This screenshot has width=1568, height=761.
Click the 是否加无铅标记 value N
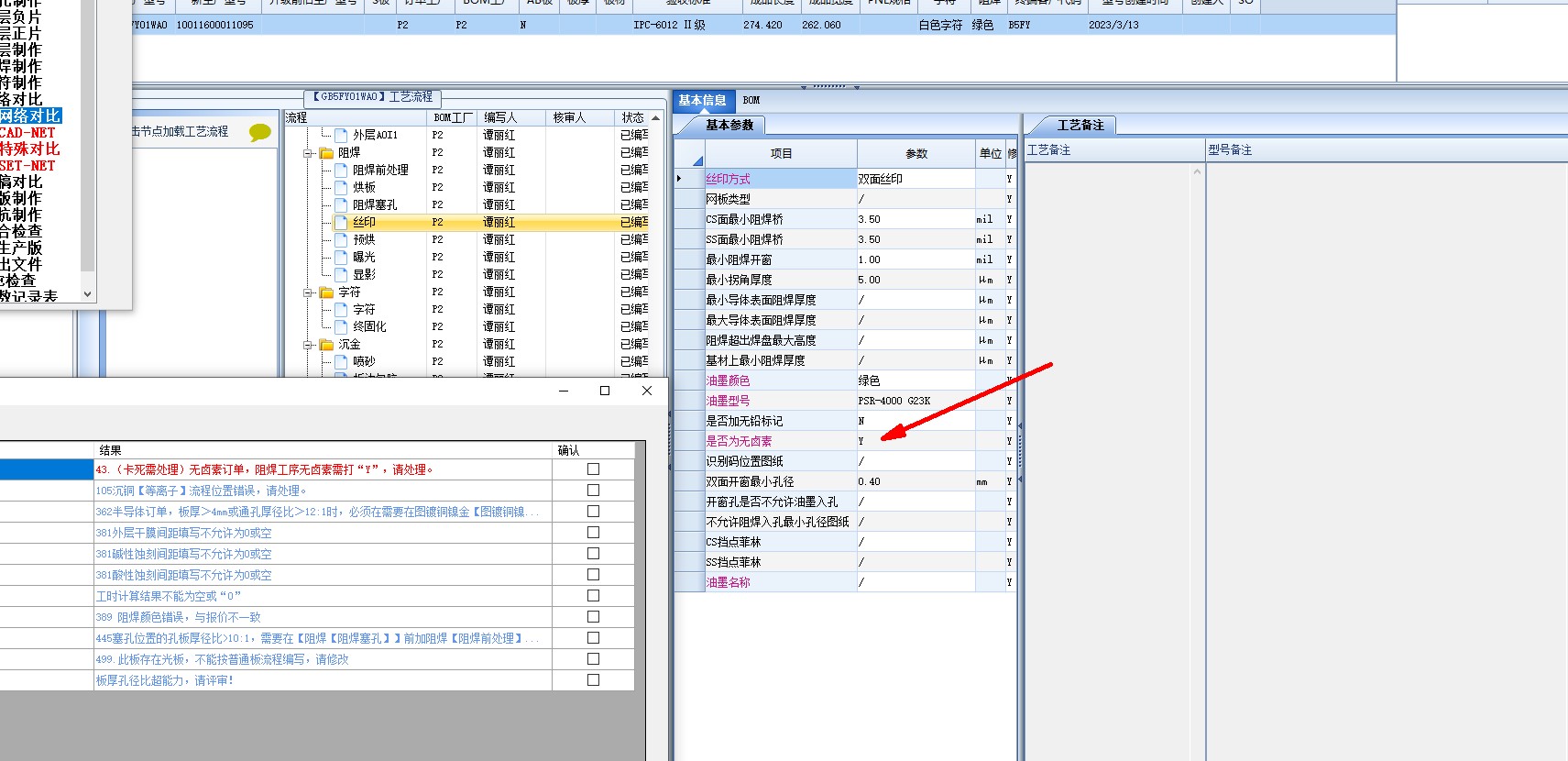pos(916,421)
